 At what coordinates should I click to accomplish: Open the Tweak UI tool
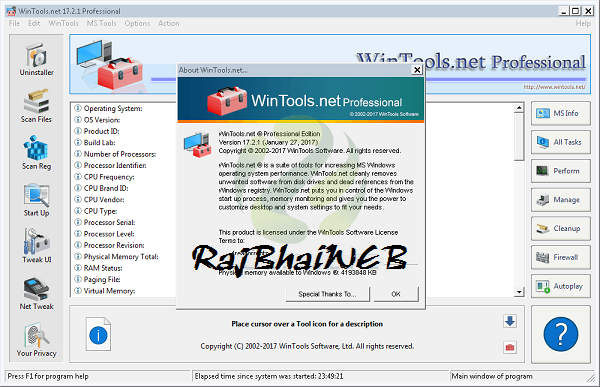[36, 246]
